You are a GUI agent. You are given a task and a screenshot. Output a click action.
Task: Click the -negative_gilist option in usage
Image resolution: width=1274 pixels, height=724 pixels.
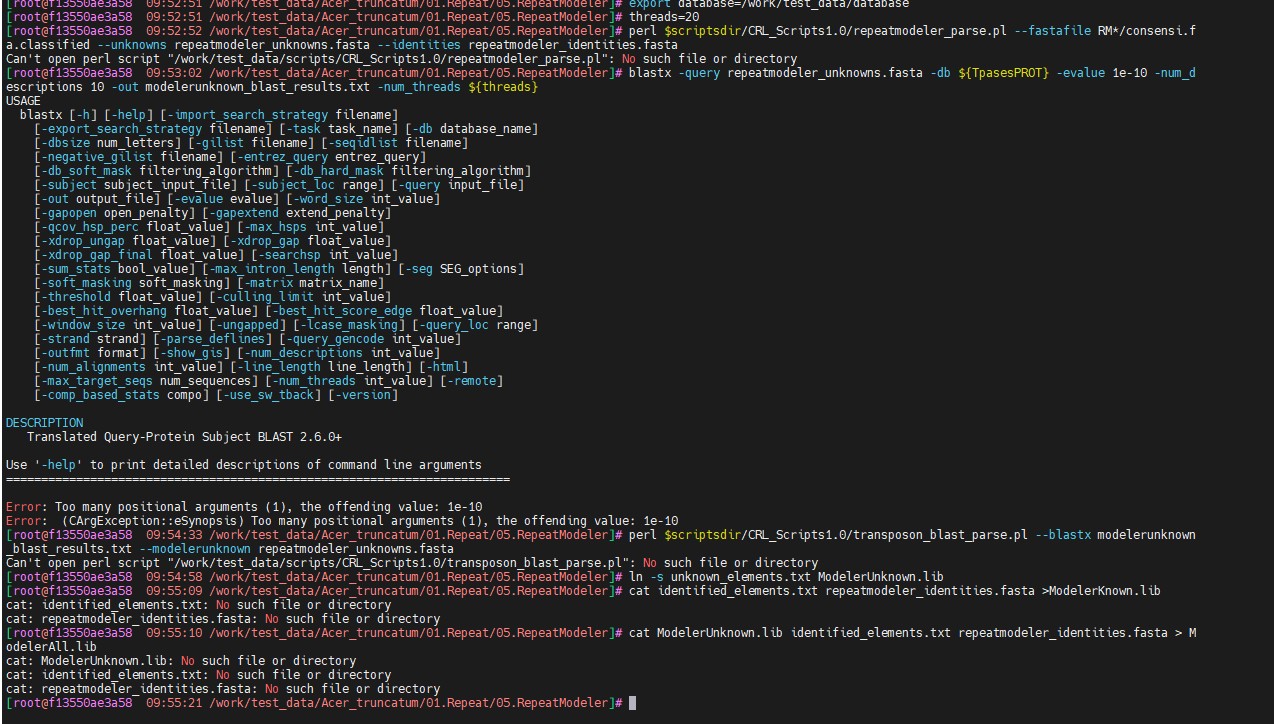pos(96,157)
